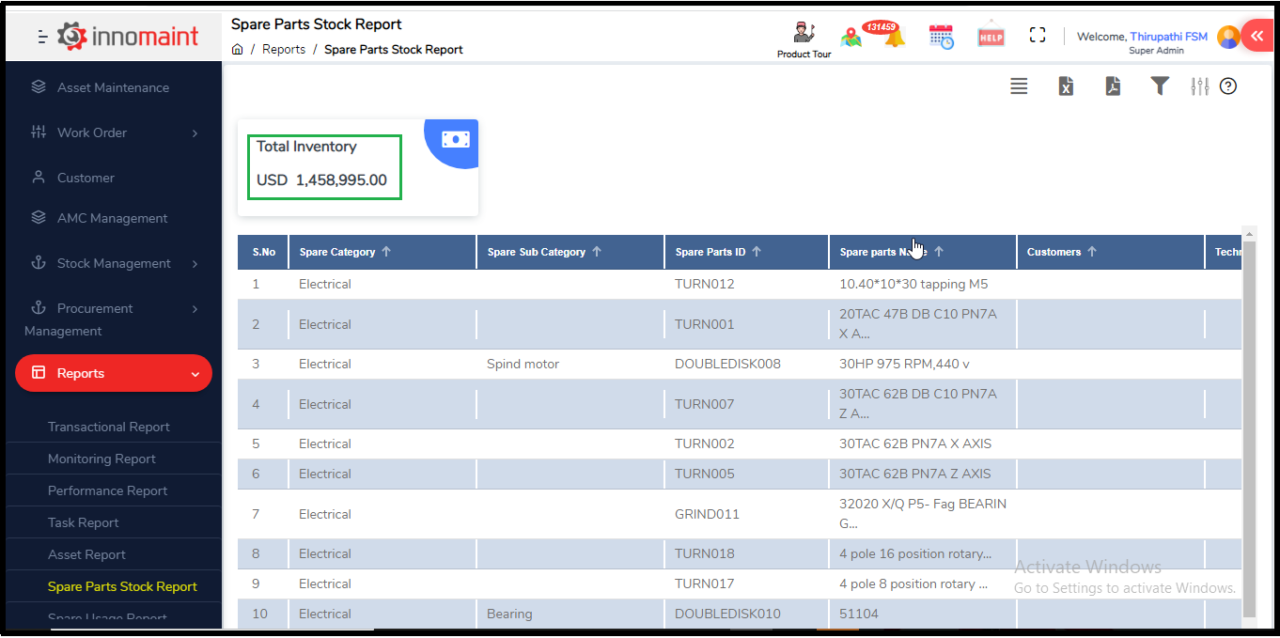Open Reports breadcrumb link

coord(284,48)
